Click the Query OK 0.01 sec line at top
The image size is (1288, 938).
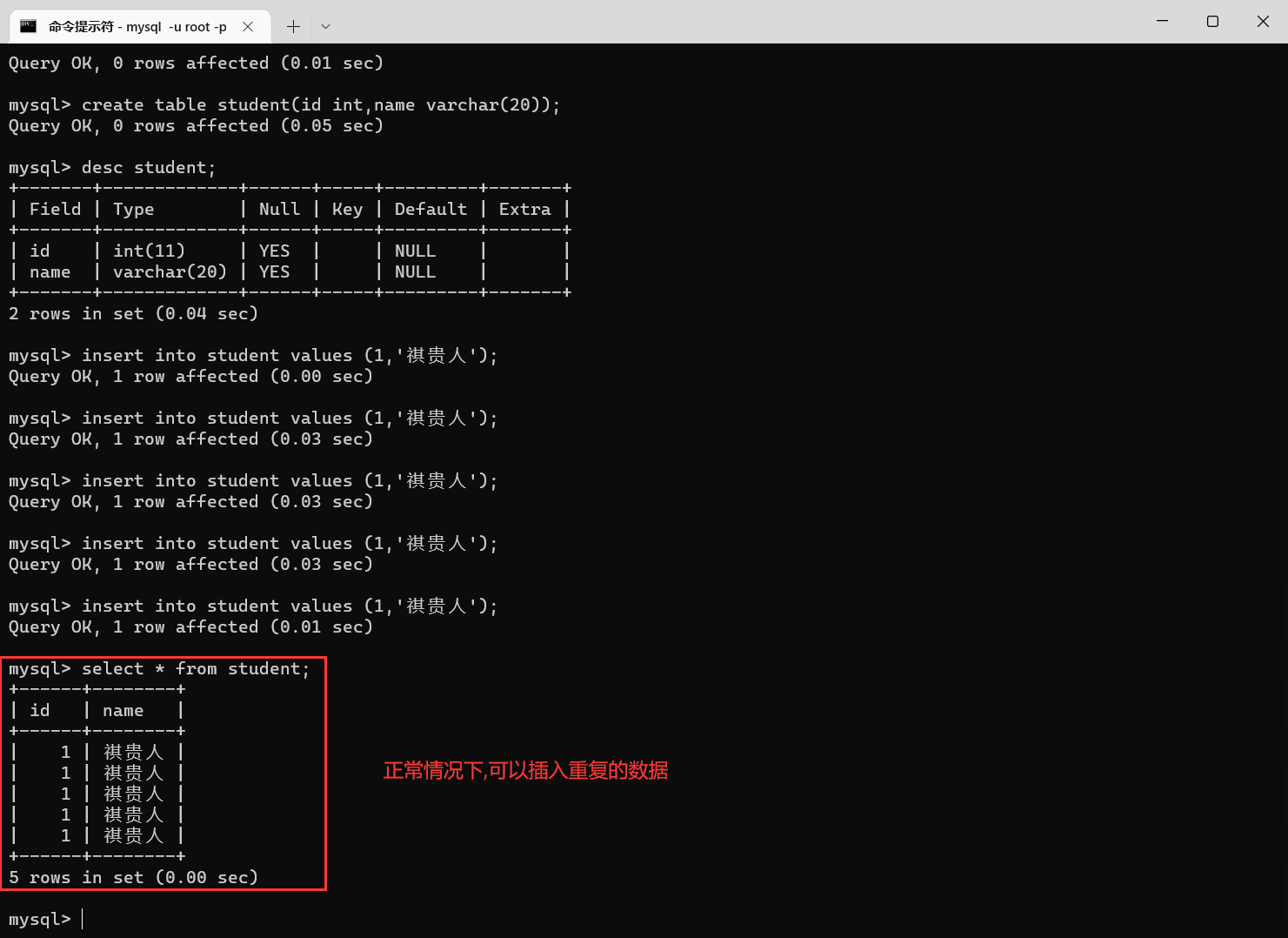(x=196, y=63)
